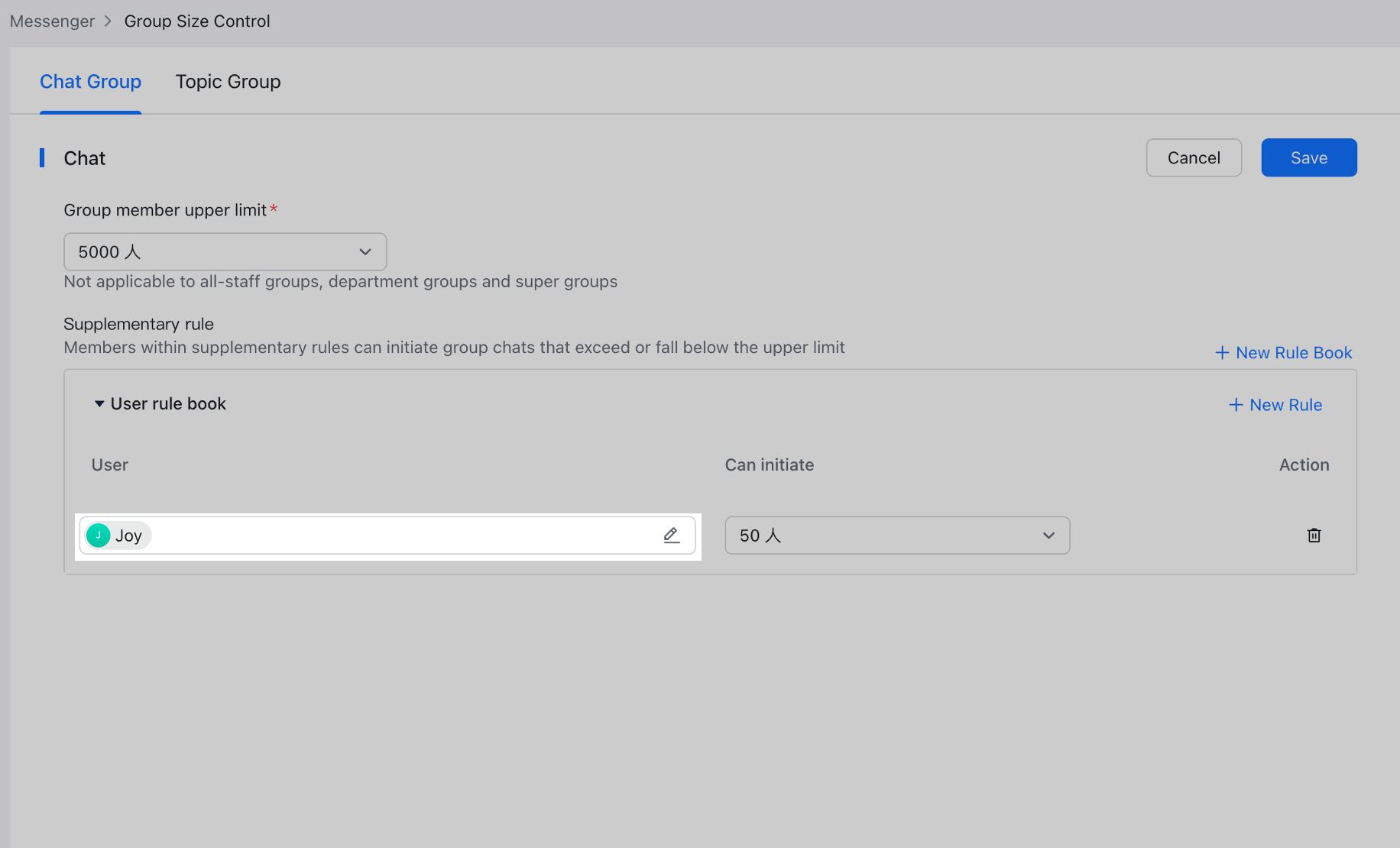
Task: Save the group size settings
Action: [1308, 157]
